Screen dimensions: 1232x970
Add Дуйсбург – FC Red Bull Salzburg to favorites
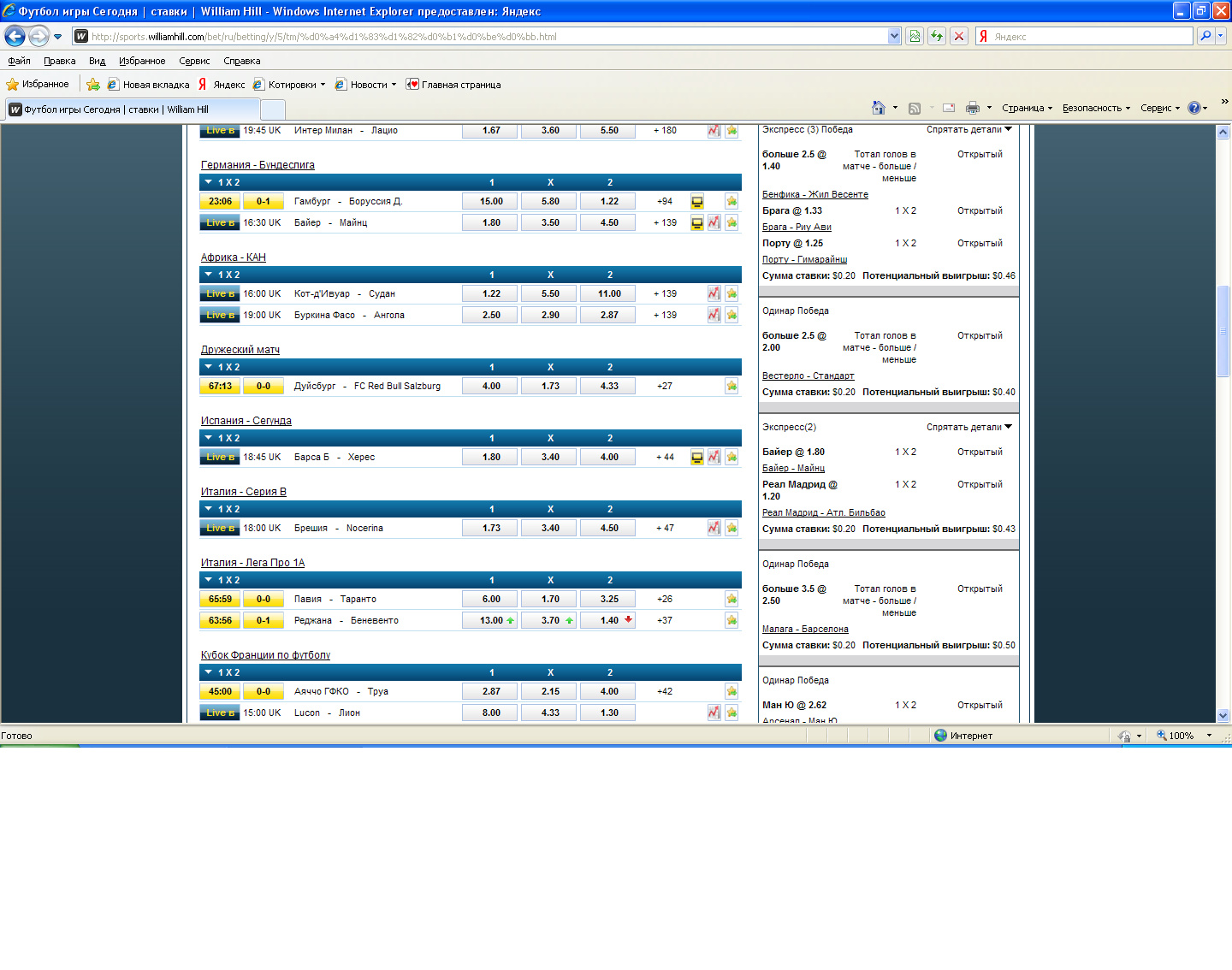coord(731,387)
